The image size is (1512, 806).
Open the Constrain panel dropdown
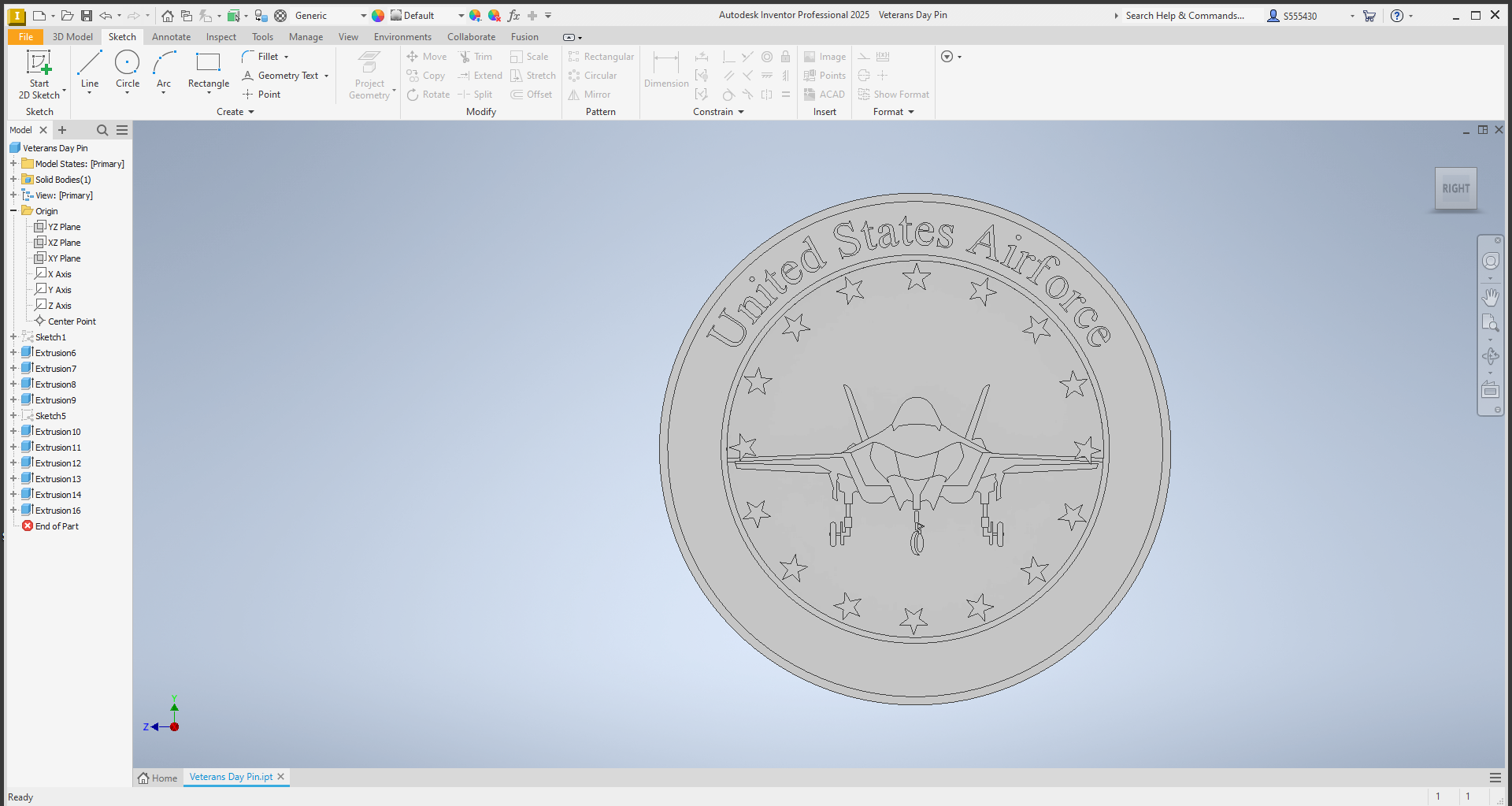[718, 112]
